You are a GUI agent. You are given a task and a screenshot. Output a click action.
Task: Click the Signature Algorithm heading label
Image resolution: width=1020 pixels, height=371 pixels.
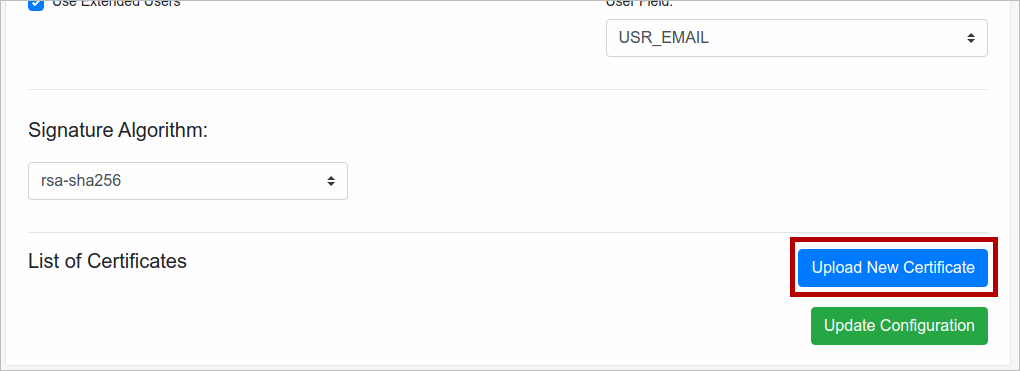[118, 131]
